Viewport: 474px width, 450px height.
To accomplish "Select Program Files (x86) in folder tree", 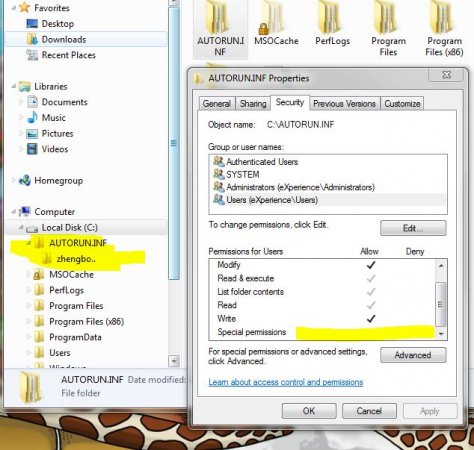I will point(86,321).
